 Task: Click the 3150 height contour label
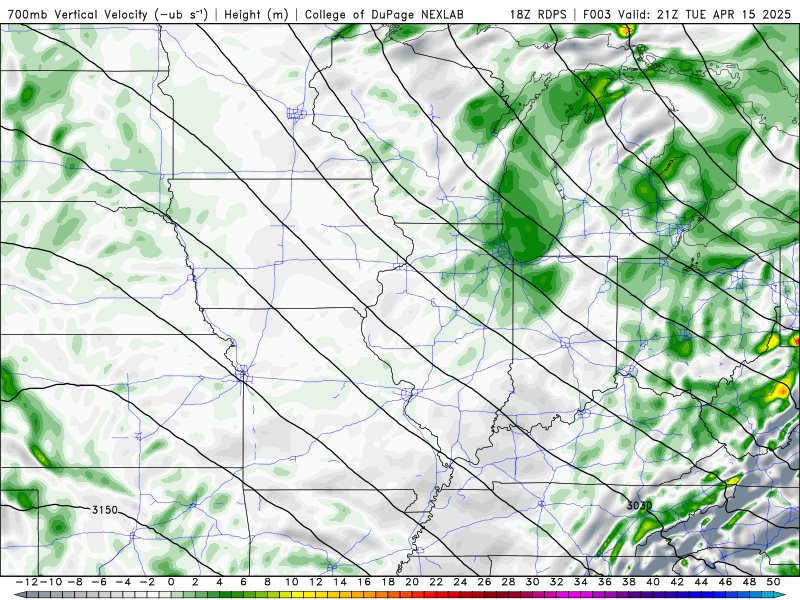coord(105,510)
